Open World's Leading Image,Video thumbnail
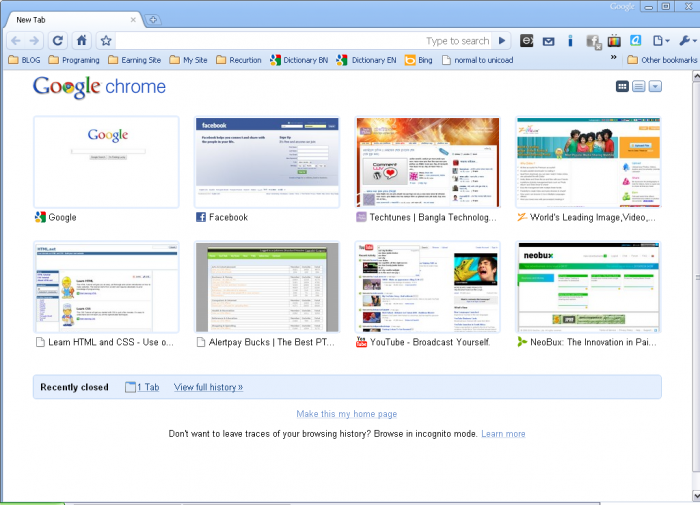Image resolution: width=700 pixels, height=505 pixels. tap(588, 162)
